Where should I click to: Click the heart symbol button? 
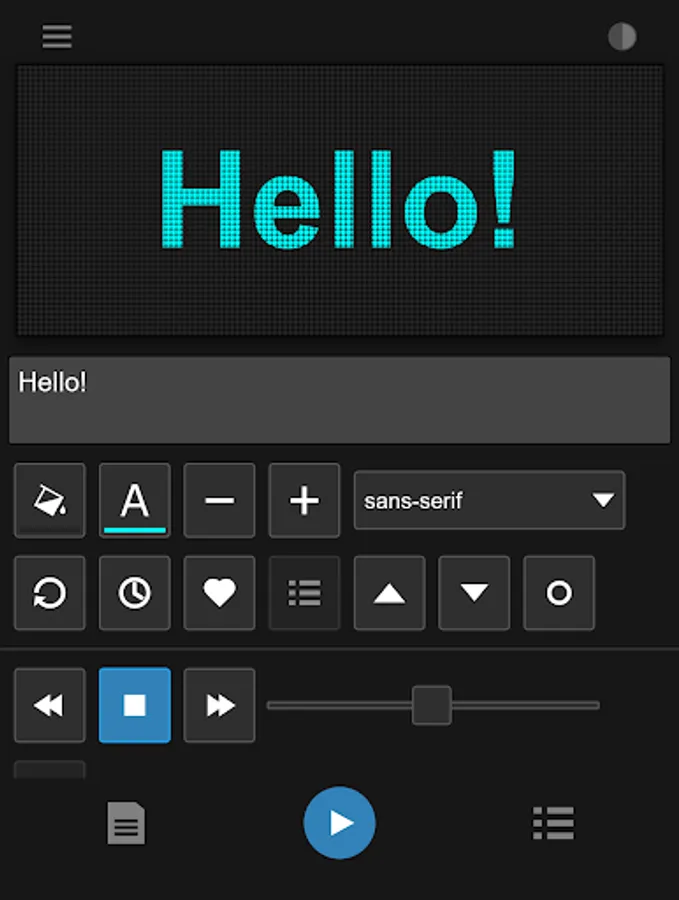219,593
